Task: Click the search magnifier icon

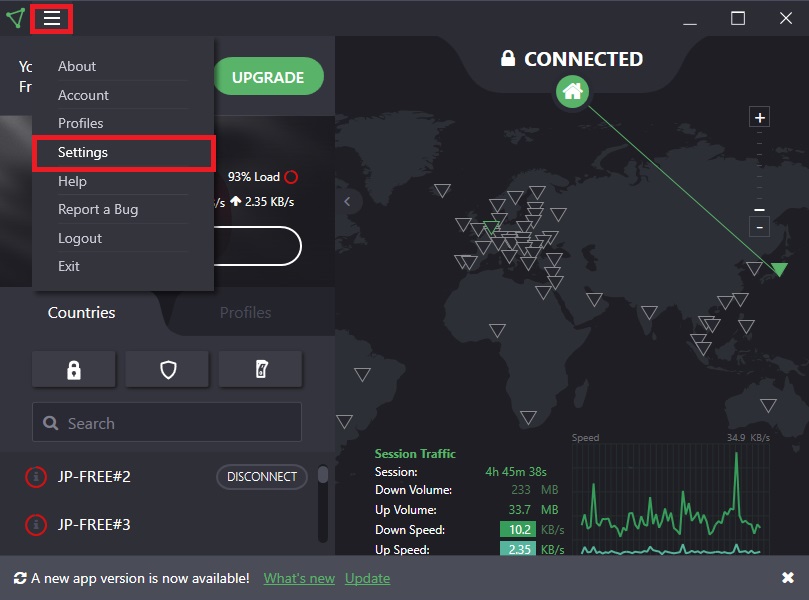Action: 51,423
